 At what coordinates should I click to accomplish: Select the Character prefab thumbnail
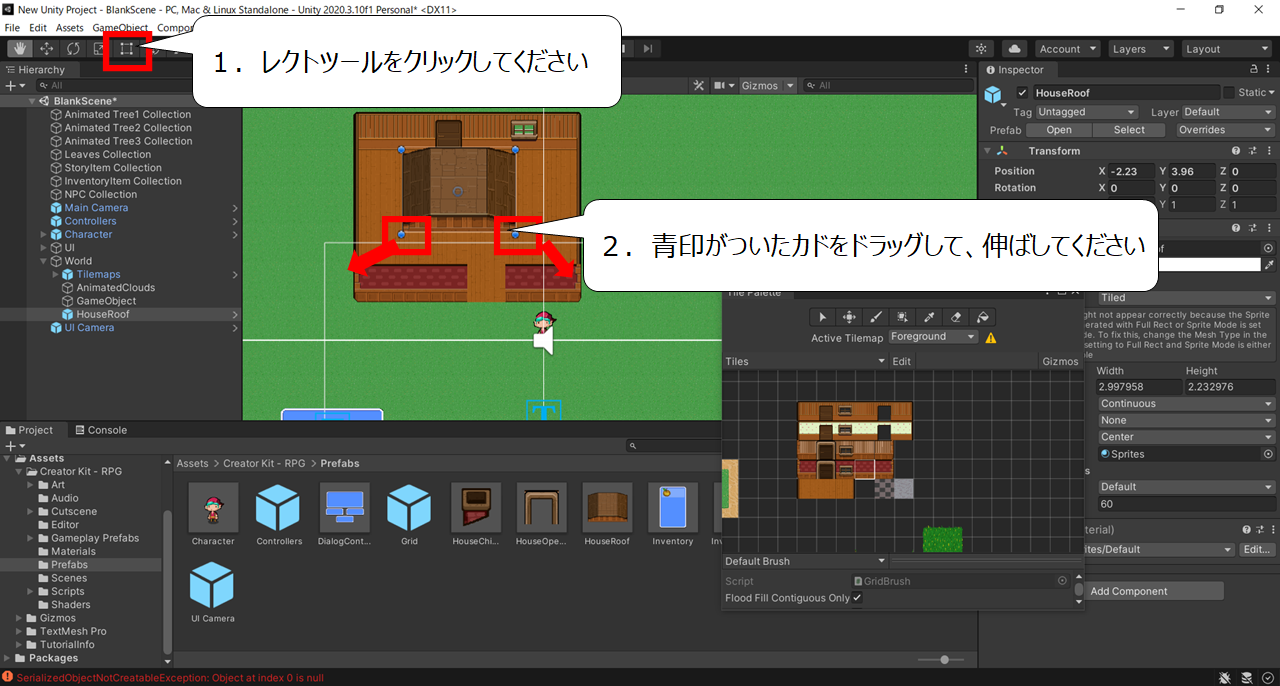(x=213, y=508)
